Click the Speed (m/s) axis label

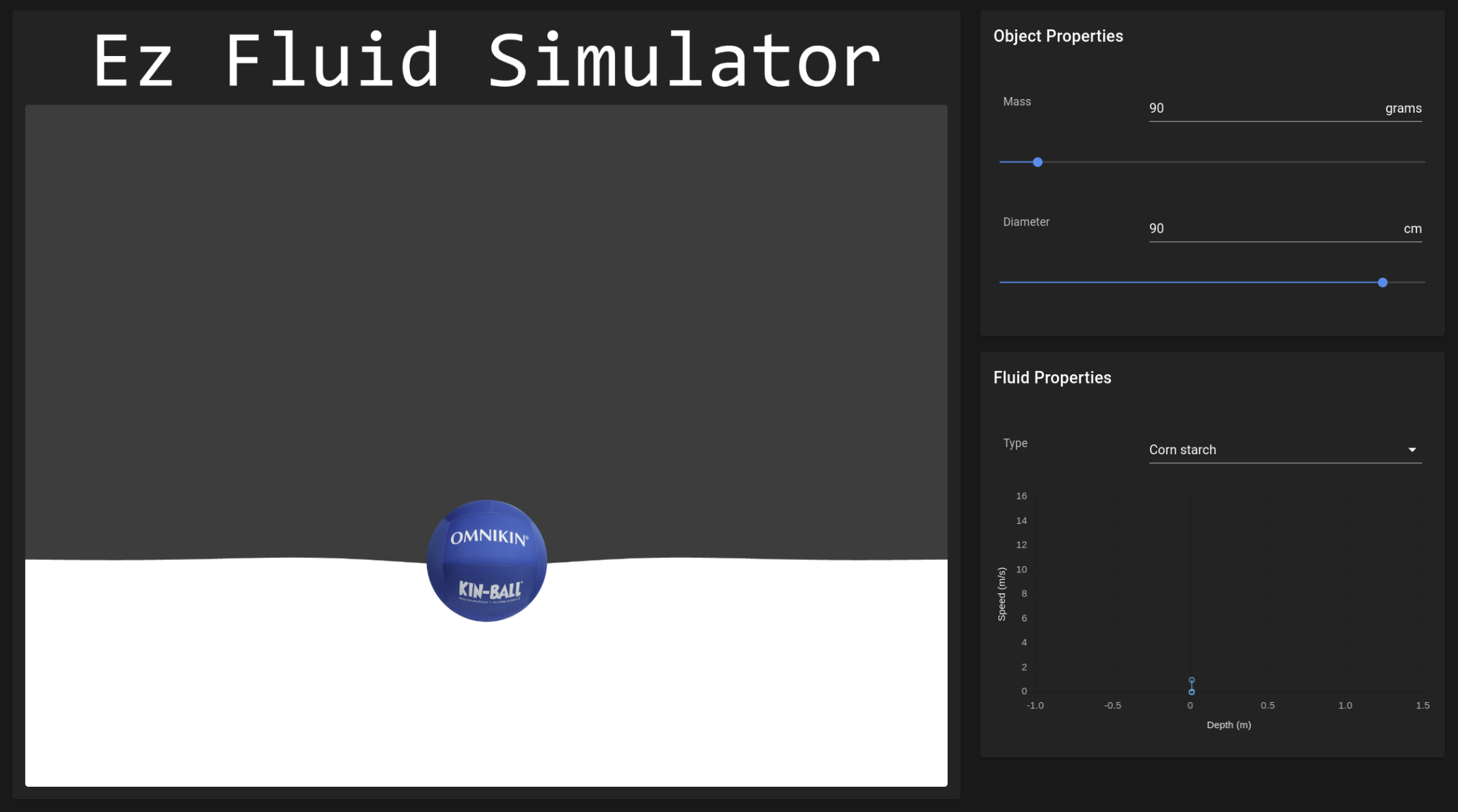[1002, 594]
